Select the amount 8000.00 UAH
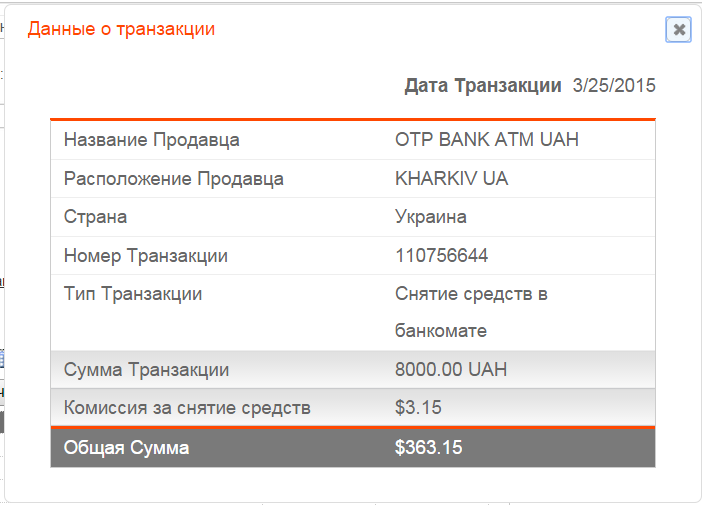The height and width of the screenshot is (505, 702). 451,370
